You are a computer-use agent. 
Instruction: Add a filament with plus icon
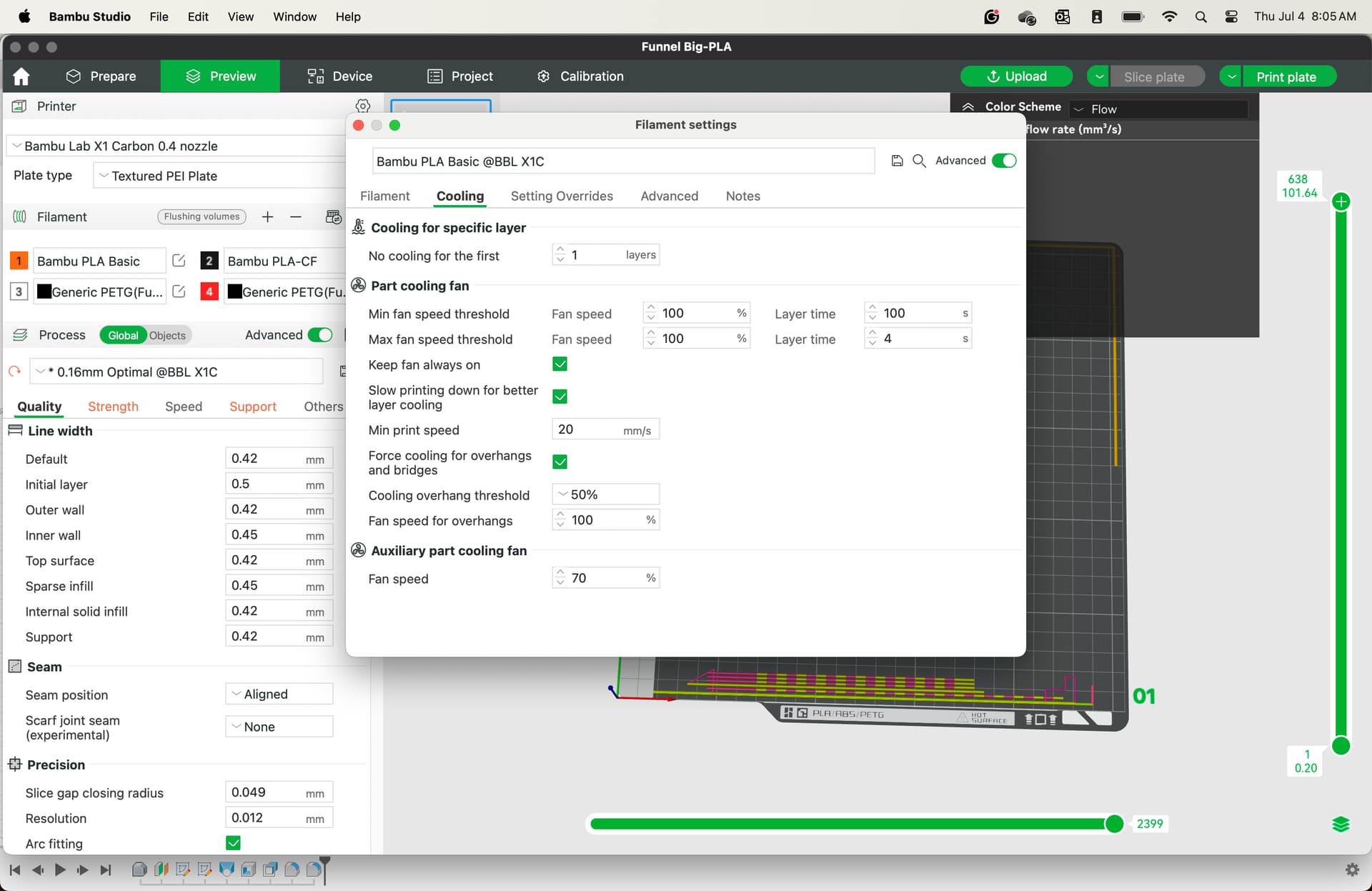pyautogui.click(x=267, y=216)
